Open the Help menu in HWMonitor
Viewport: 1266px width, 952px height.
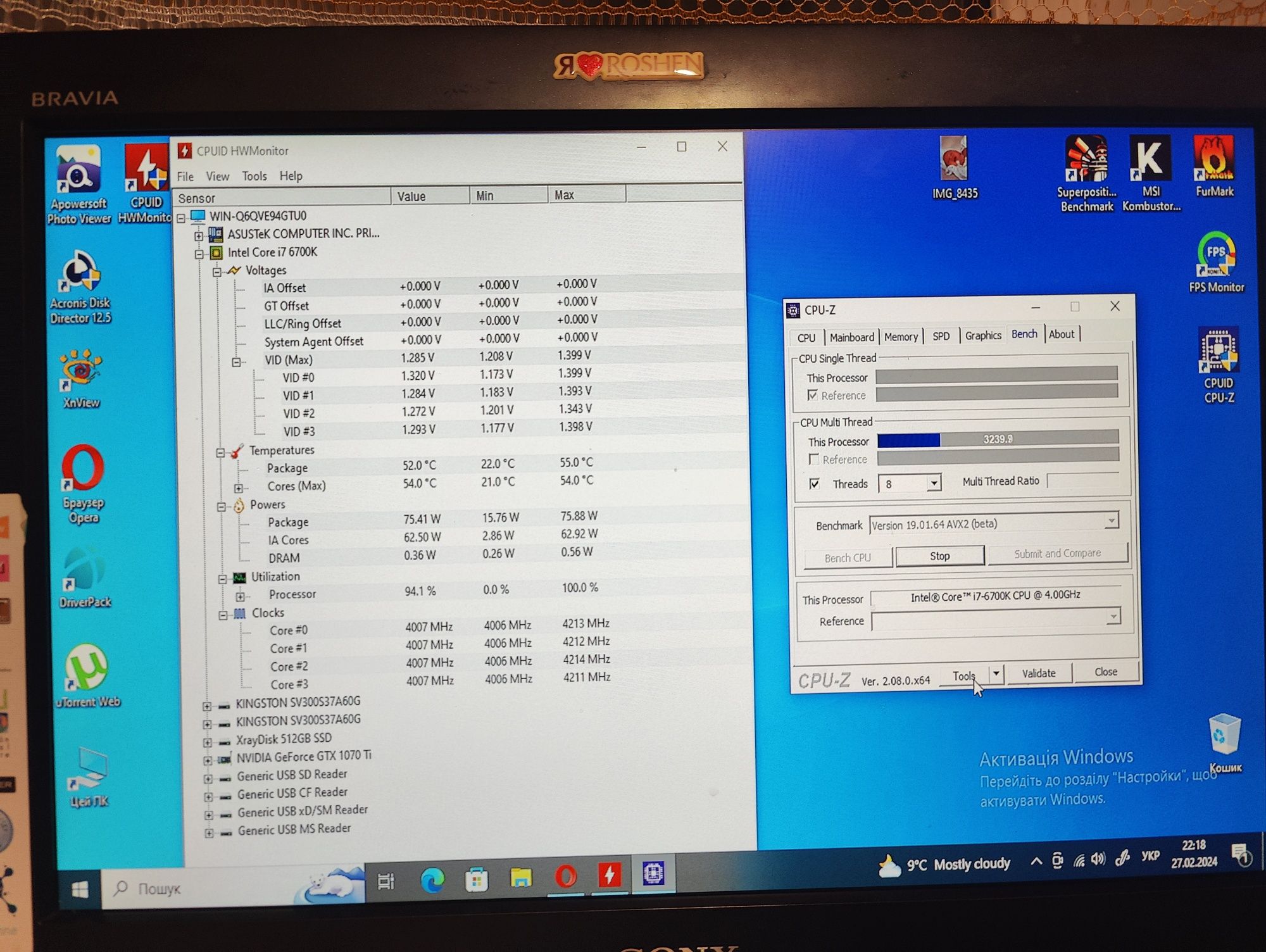291,175
